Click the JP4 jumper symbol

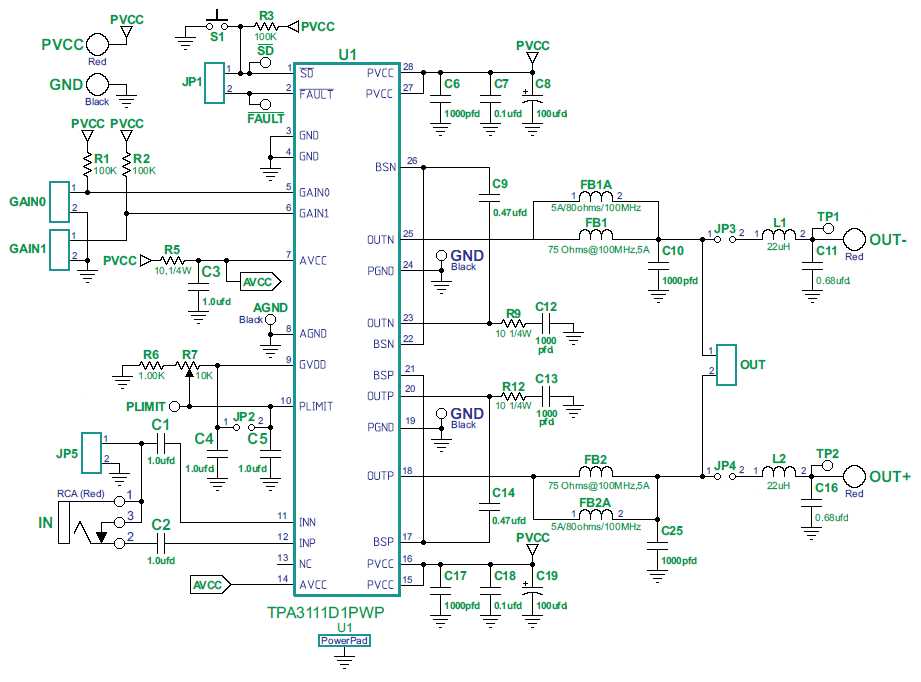coord(724,476)
